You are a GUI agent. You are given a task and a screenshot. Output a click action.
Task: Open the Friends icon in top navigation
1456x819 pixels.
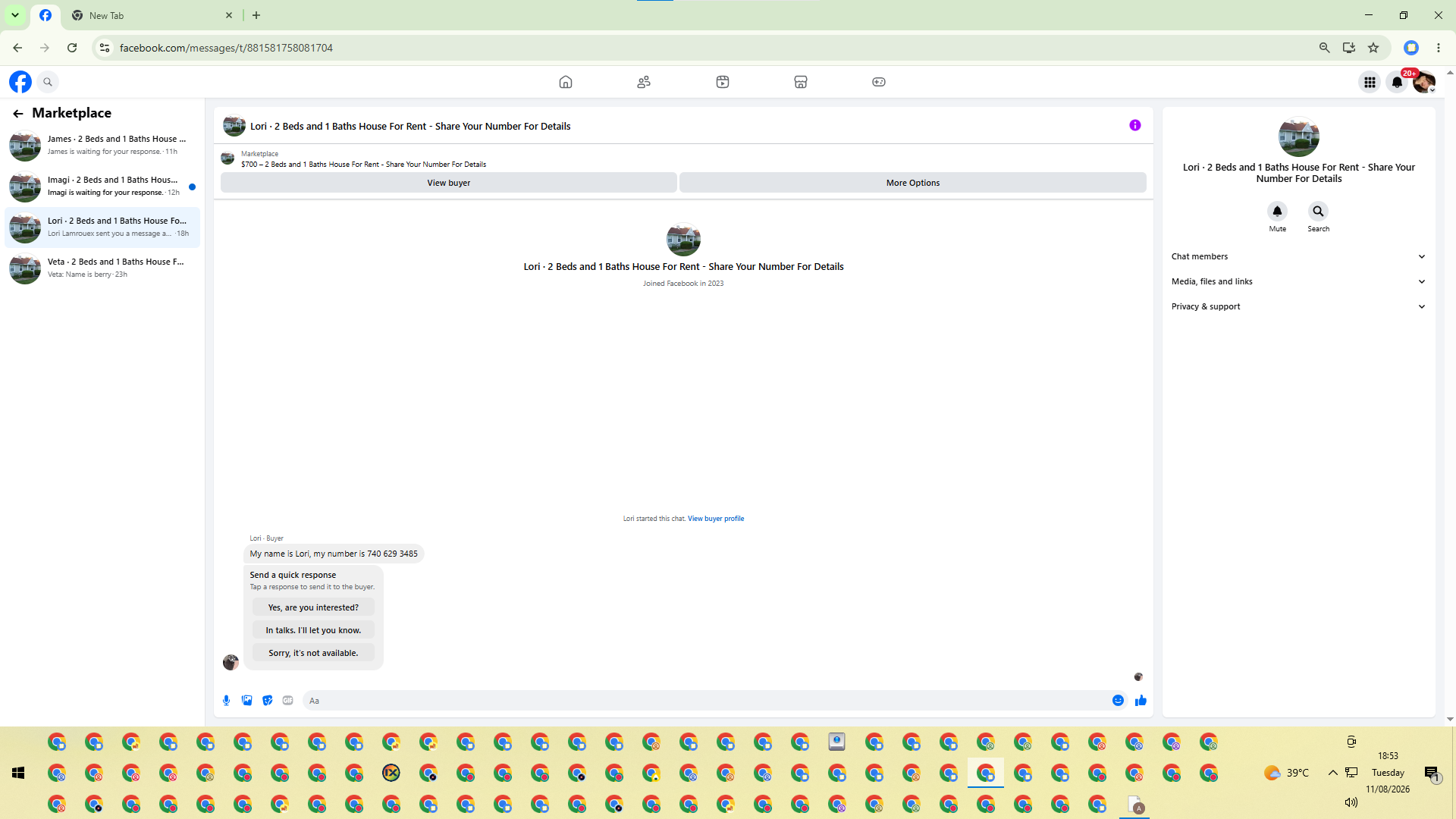pos(644,82)
